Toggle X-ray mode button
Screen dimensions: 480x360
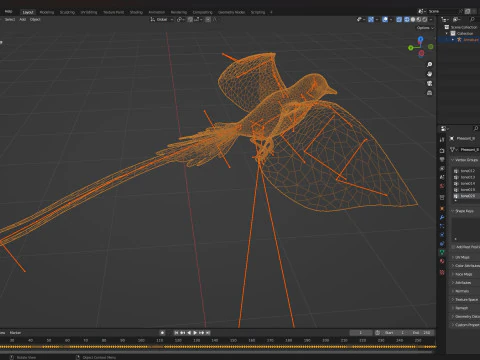[x=399, y=20]
